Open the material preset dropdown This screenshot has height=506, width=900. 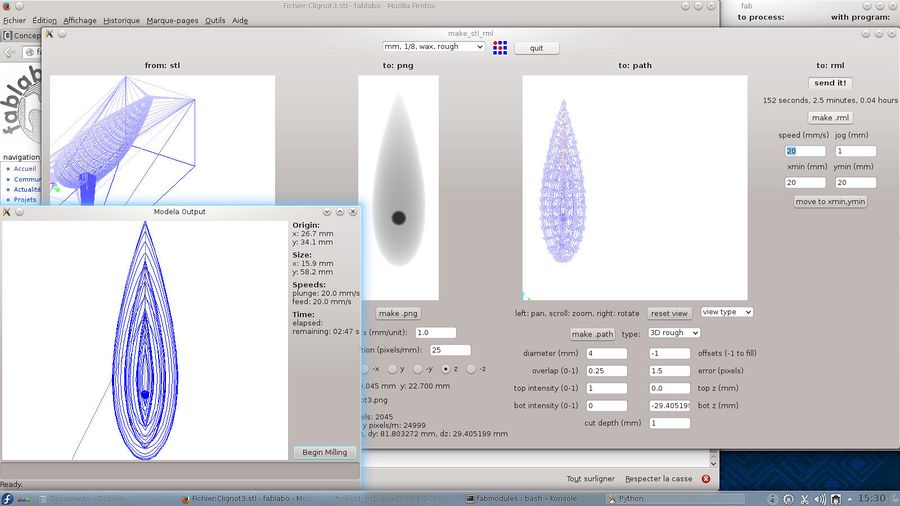434,47
